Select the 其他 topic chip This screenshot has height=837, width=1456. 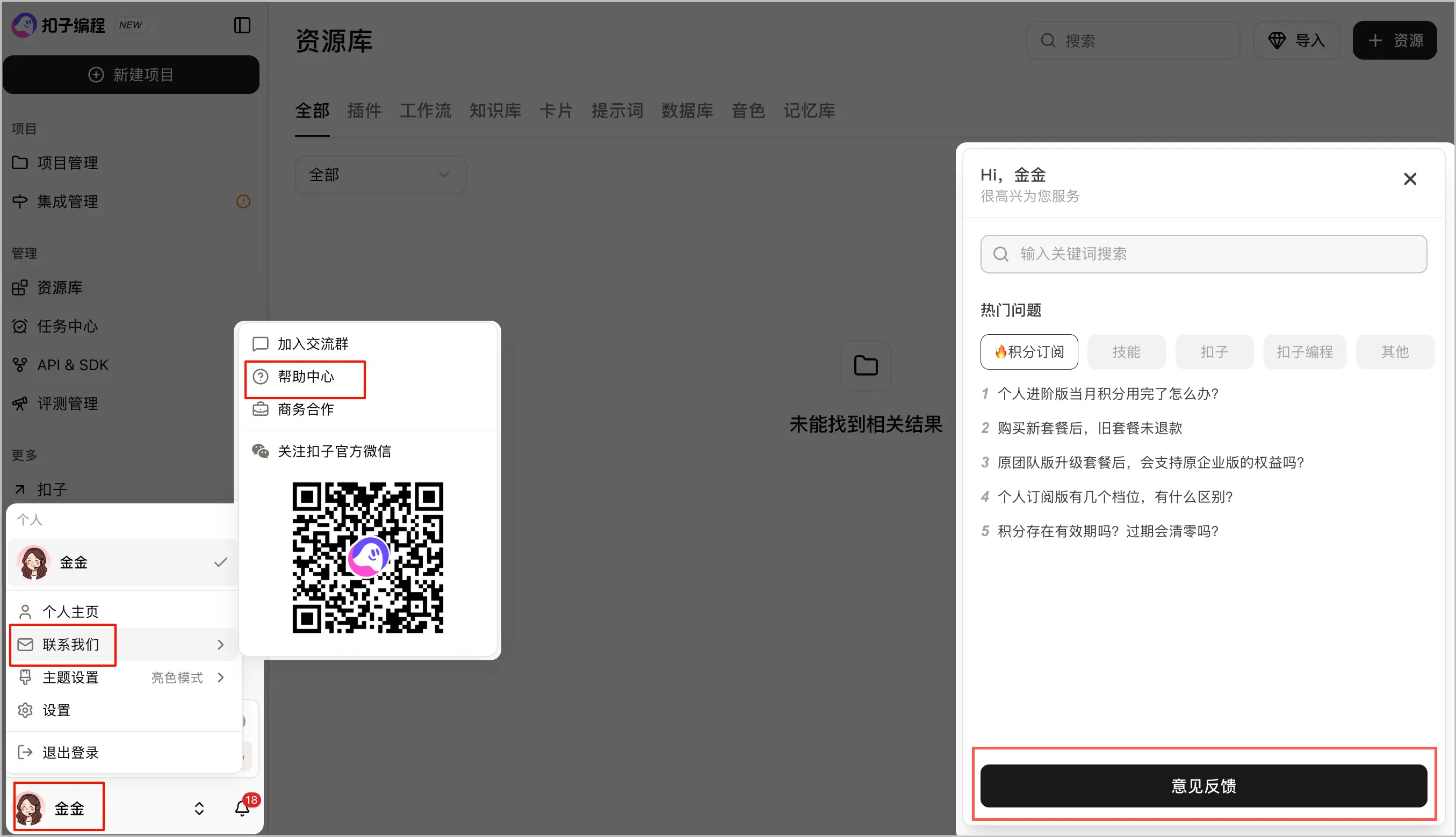(1395, 351)
